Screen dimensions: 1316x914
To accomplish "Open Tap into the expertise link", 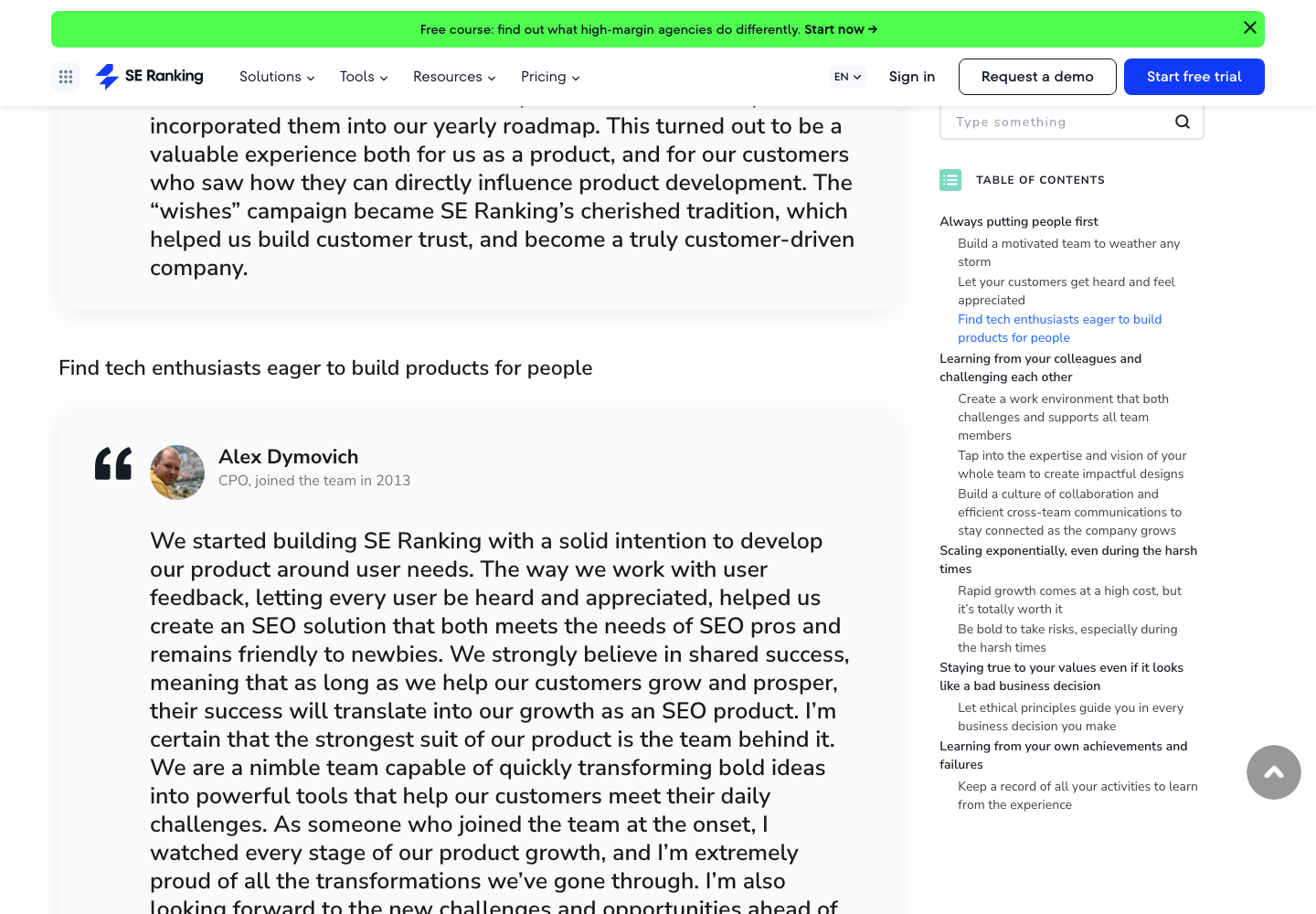I will (1072, 464).
